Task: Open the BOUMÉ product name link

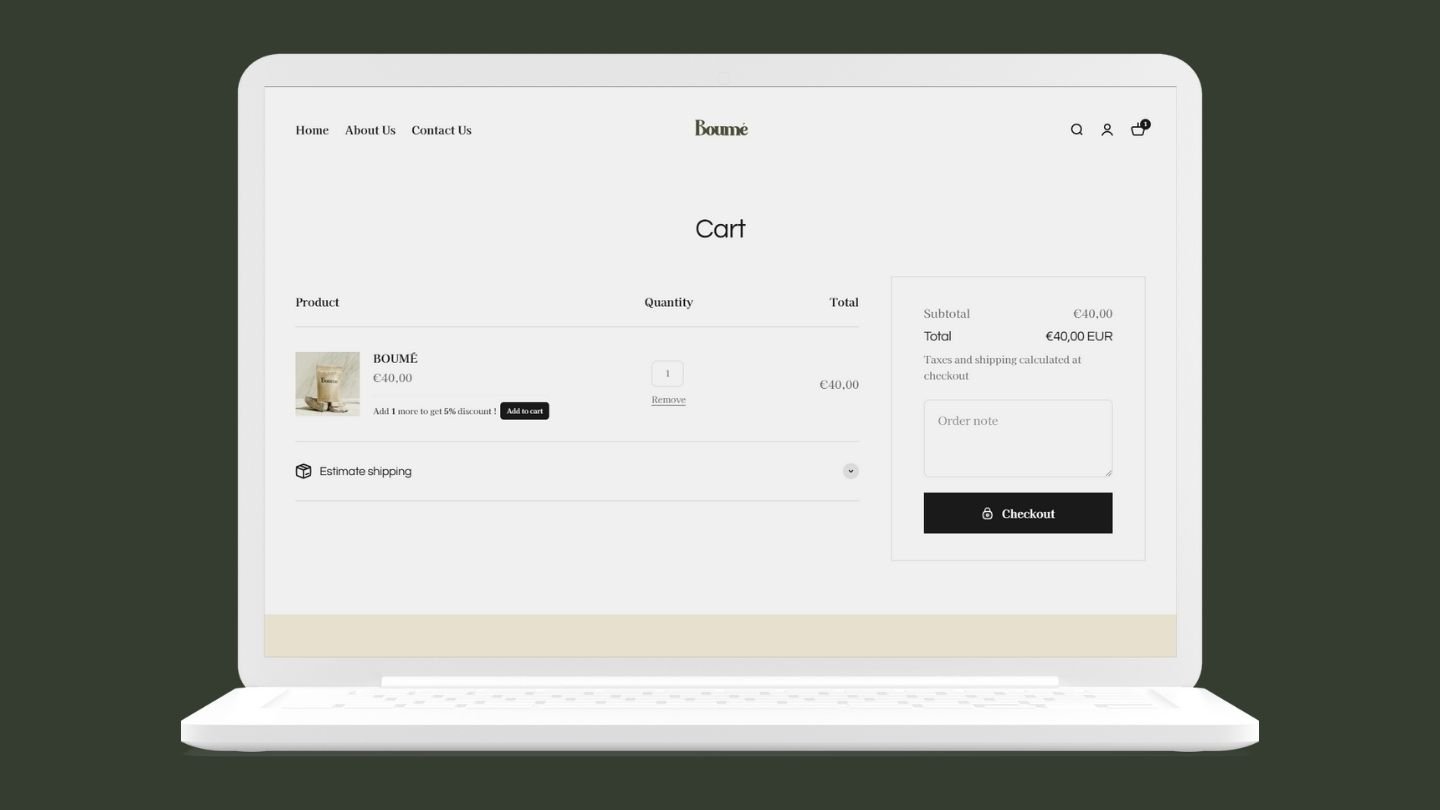Action: pos(395,358)
